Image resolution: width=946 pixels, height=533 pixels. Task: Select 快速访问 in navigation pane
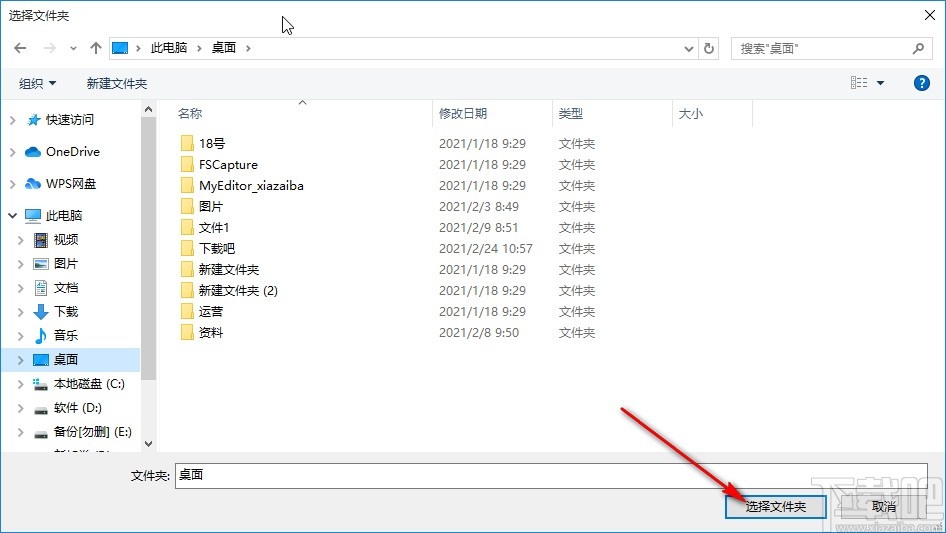click(69, 120)
